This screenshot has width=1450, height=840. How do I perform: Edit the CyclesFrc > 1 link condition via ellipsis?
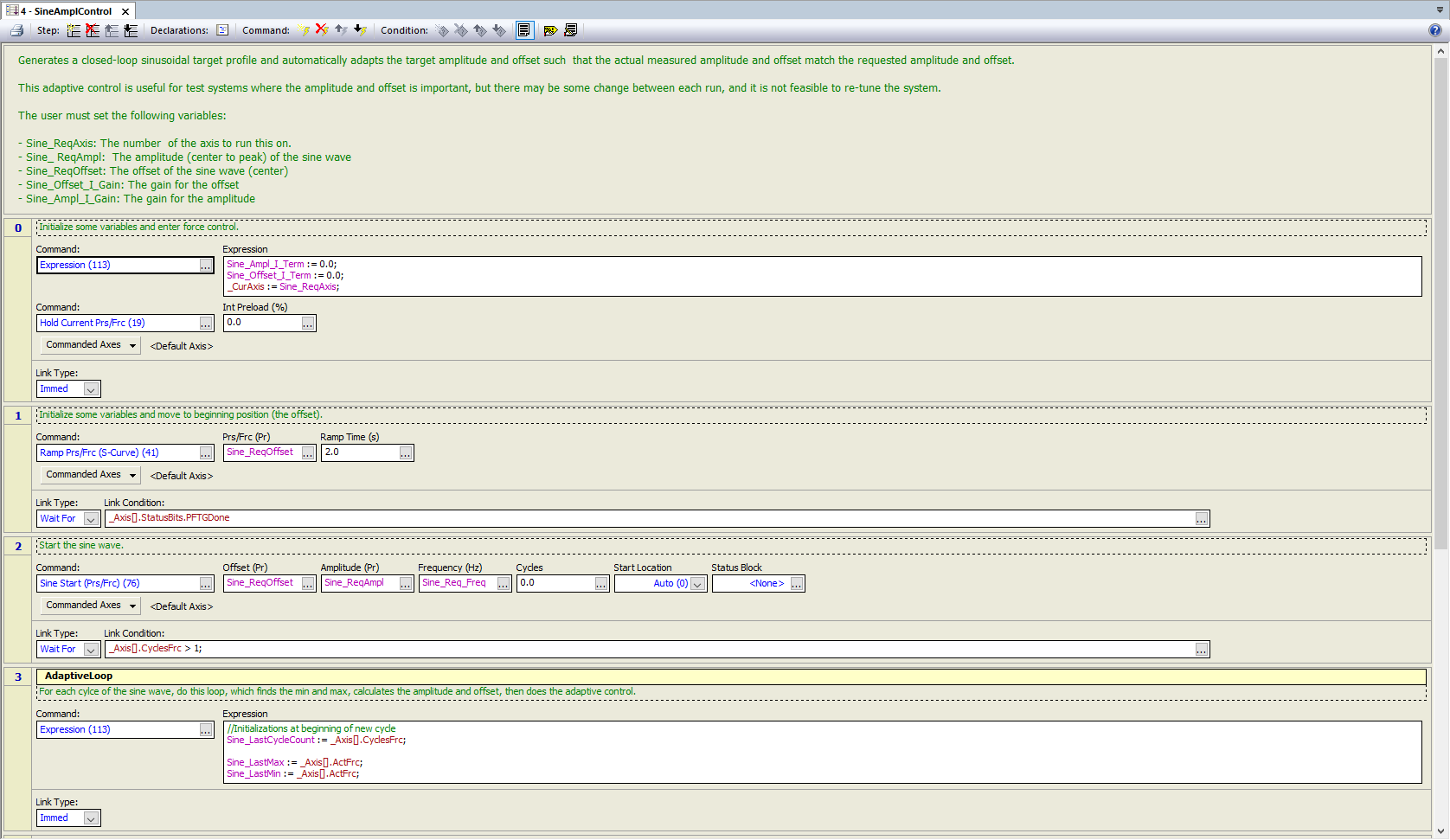click(1202, 650)
